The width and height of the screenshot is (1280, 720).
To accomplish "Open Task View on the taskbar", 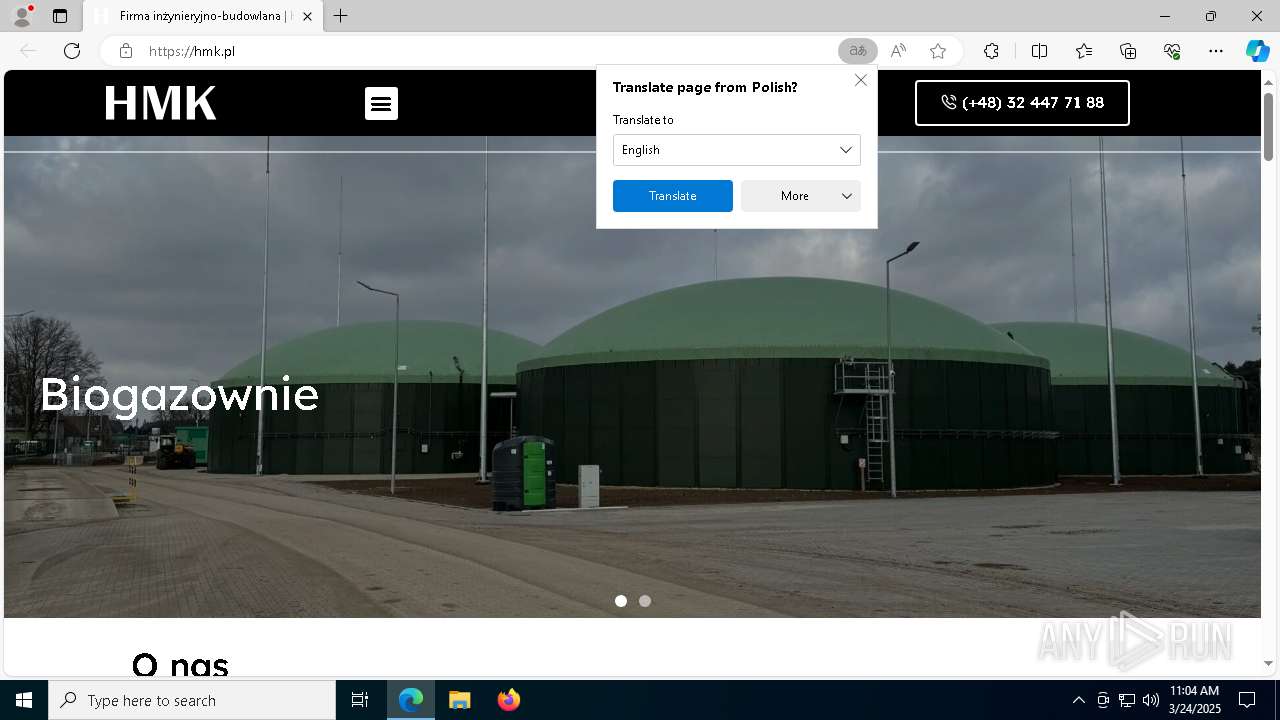I will [x=360, y=700].
